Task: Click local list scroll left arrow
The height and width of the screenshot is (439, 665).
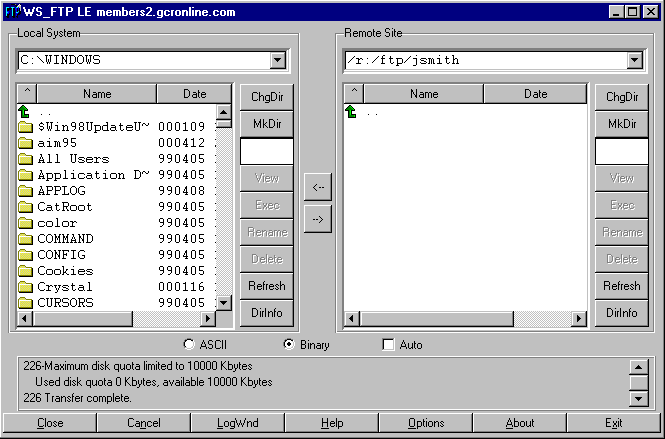Action: pyautogui.click(x=25, y=319)
